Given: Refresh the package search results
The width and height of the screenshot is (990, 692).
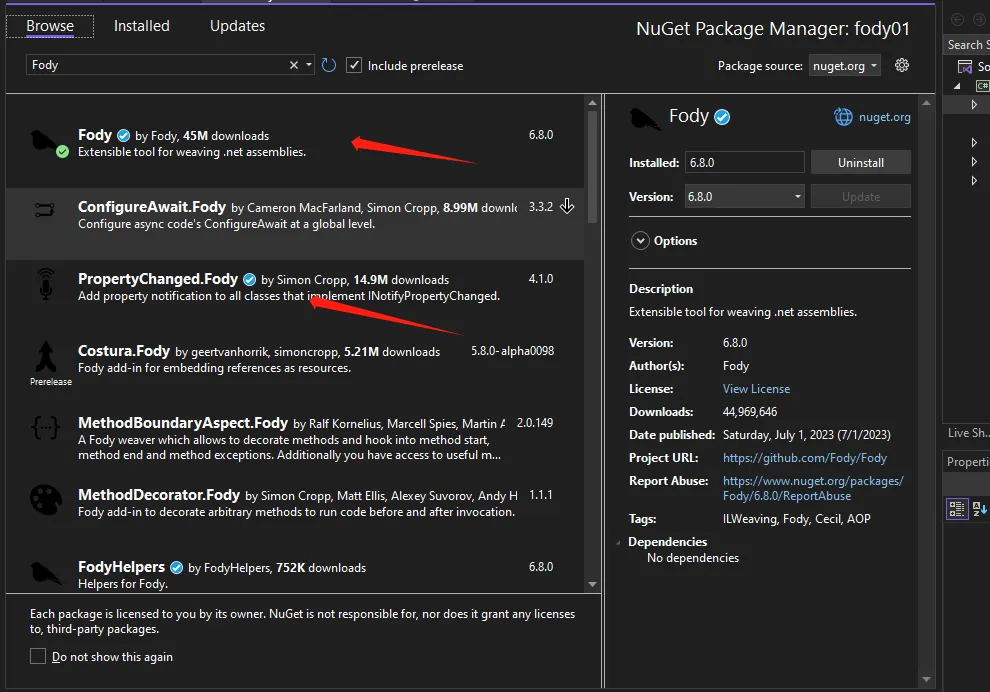Looking at the screenshot, I should point(329,65).
